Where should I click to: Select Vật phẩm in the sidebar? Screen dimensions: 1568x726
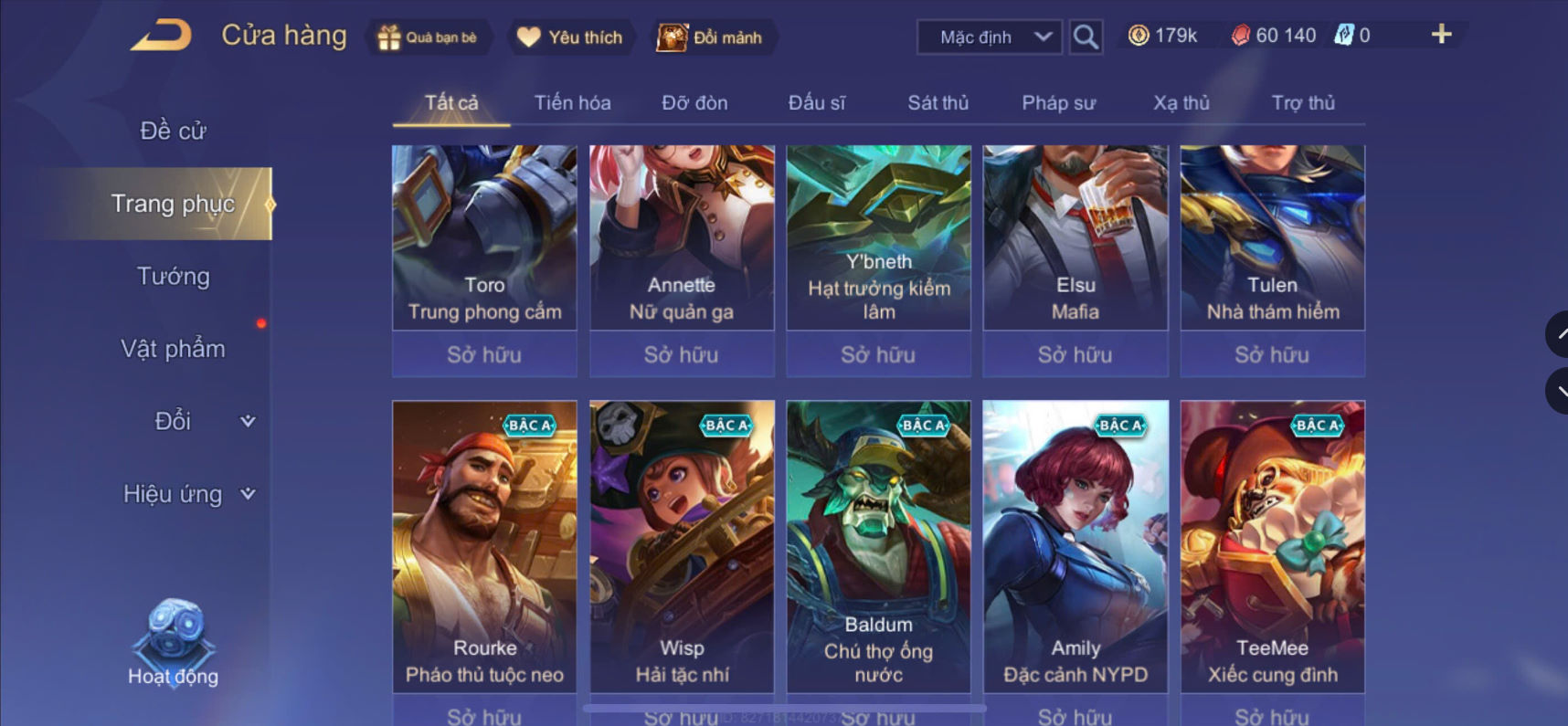coord(173,349)
